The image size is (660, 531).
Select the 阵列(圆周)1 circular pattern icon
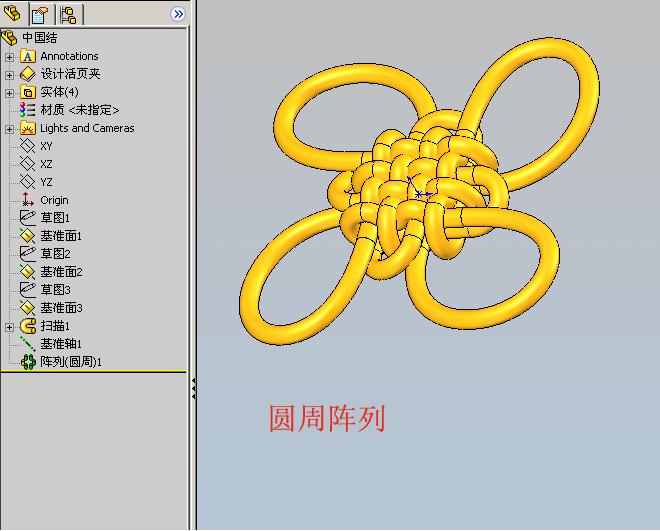(x=28, y=362)
